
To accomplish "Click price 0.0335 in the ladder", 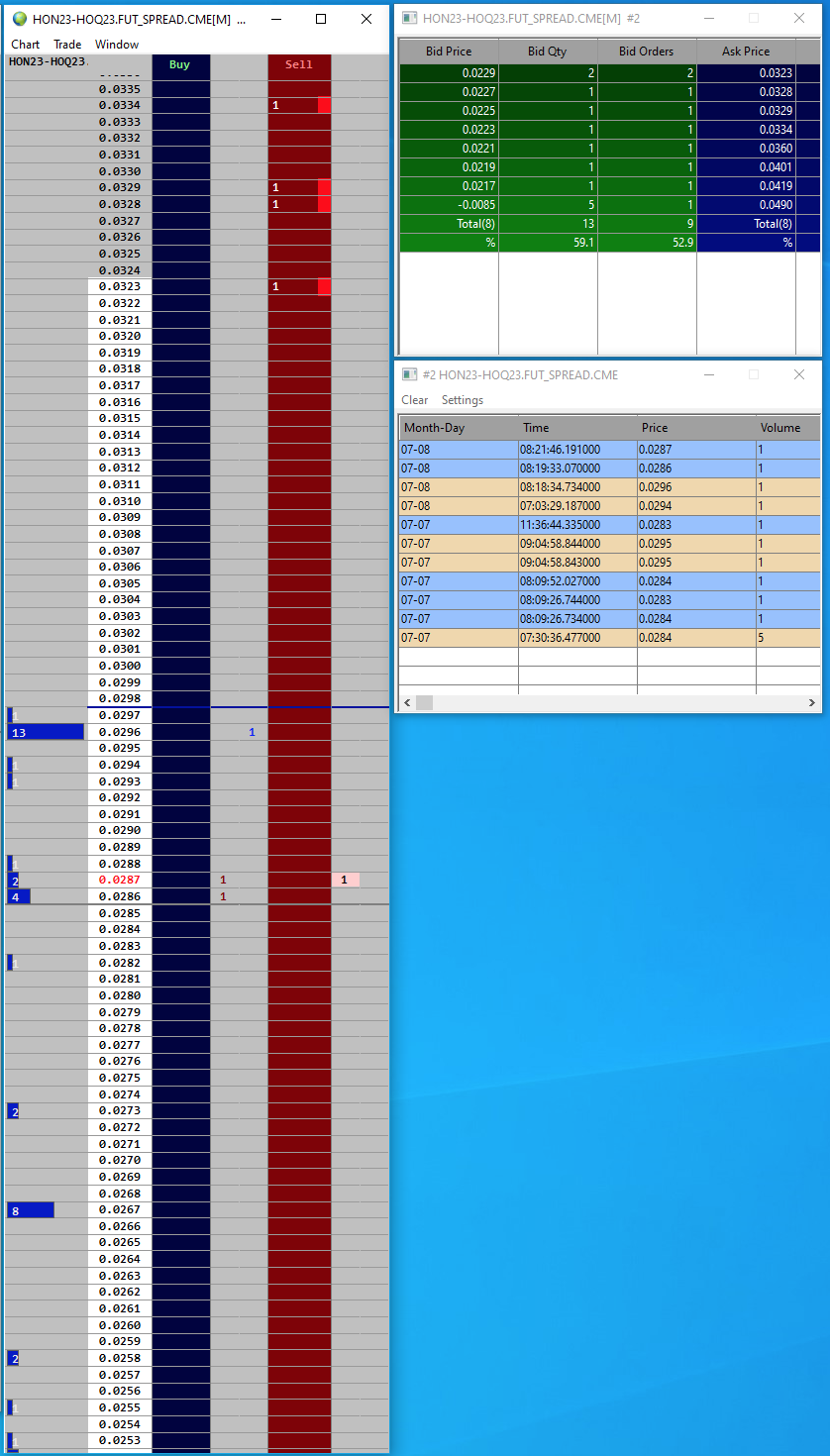I will (x=120, y=88).
